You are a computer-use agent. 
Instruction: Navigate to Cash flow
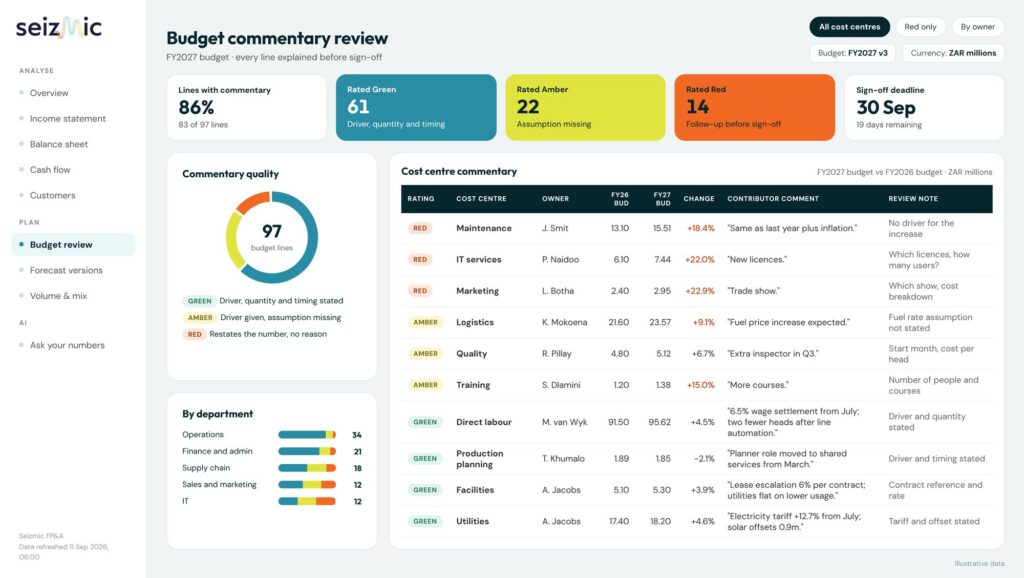click(x=50, y=169)
